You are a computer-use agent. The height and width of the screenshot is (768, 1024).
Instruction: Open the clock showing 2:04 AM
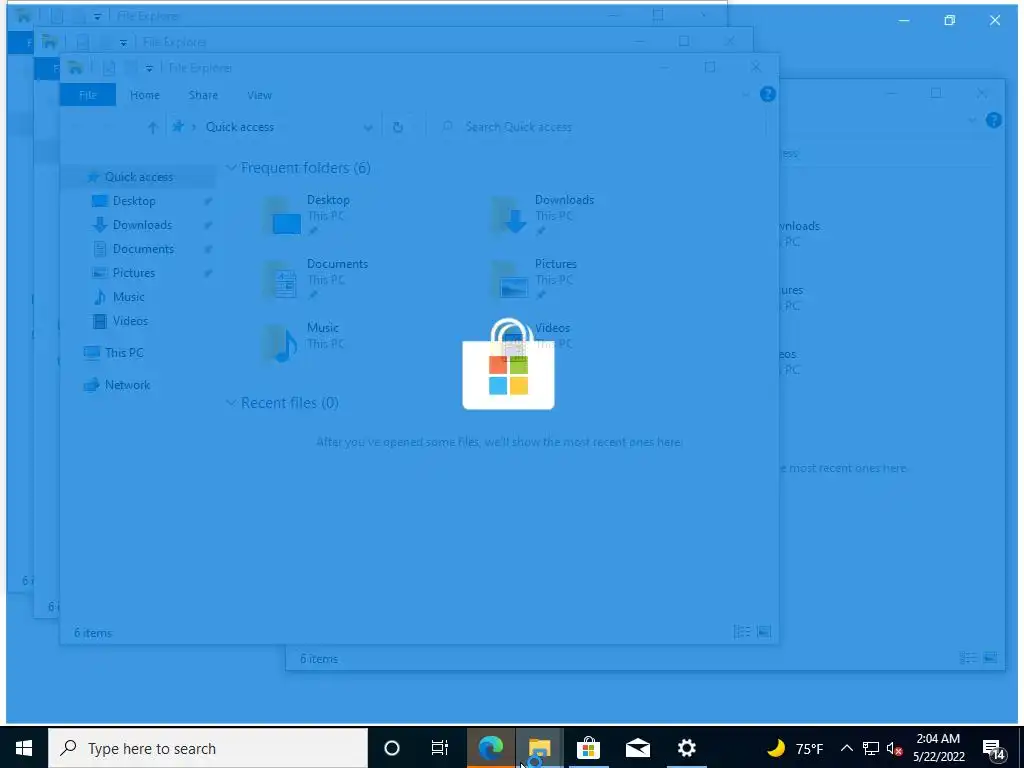tap(938, 748)
